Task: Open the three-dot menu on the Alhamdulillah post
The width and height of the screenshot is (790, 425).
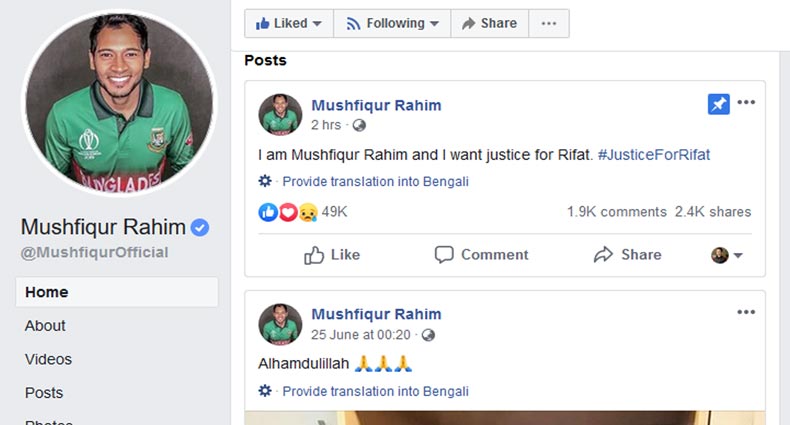Action: coord(746,312)
